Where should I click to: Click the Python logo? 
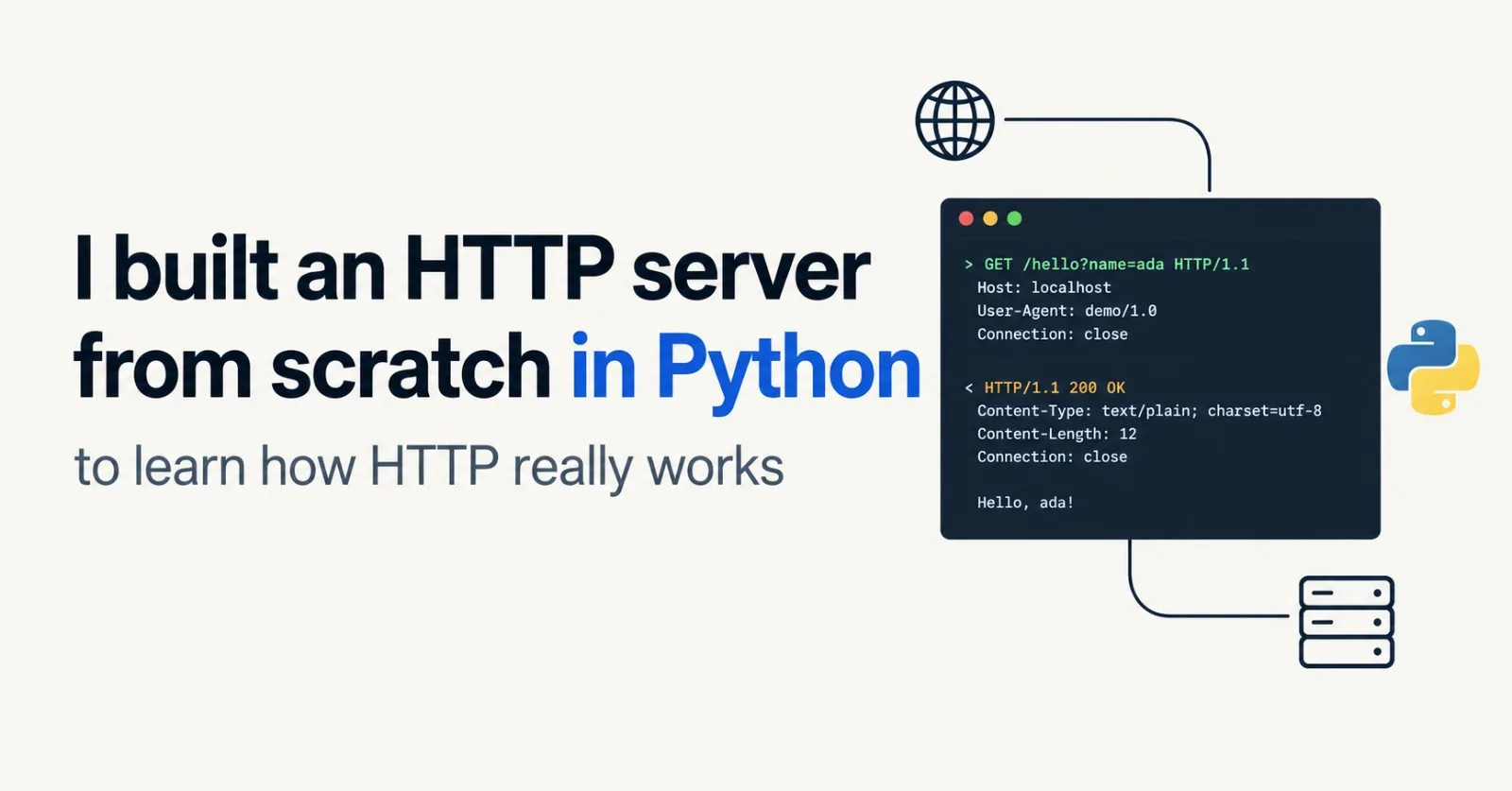(x=1433, y=367)
